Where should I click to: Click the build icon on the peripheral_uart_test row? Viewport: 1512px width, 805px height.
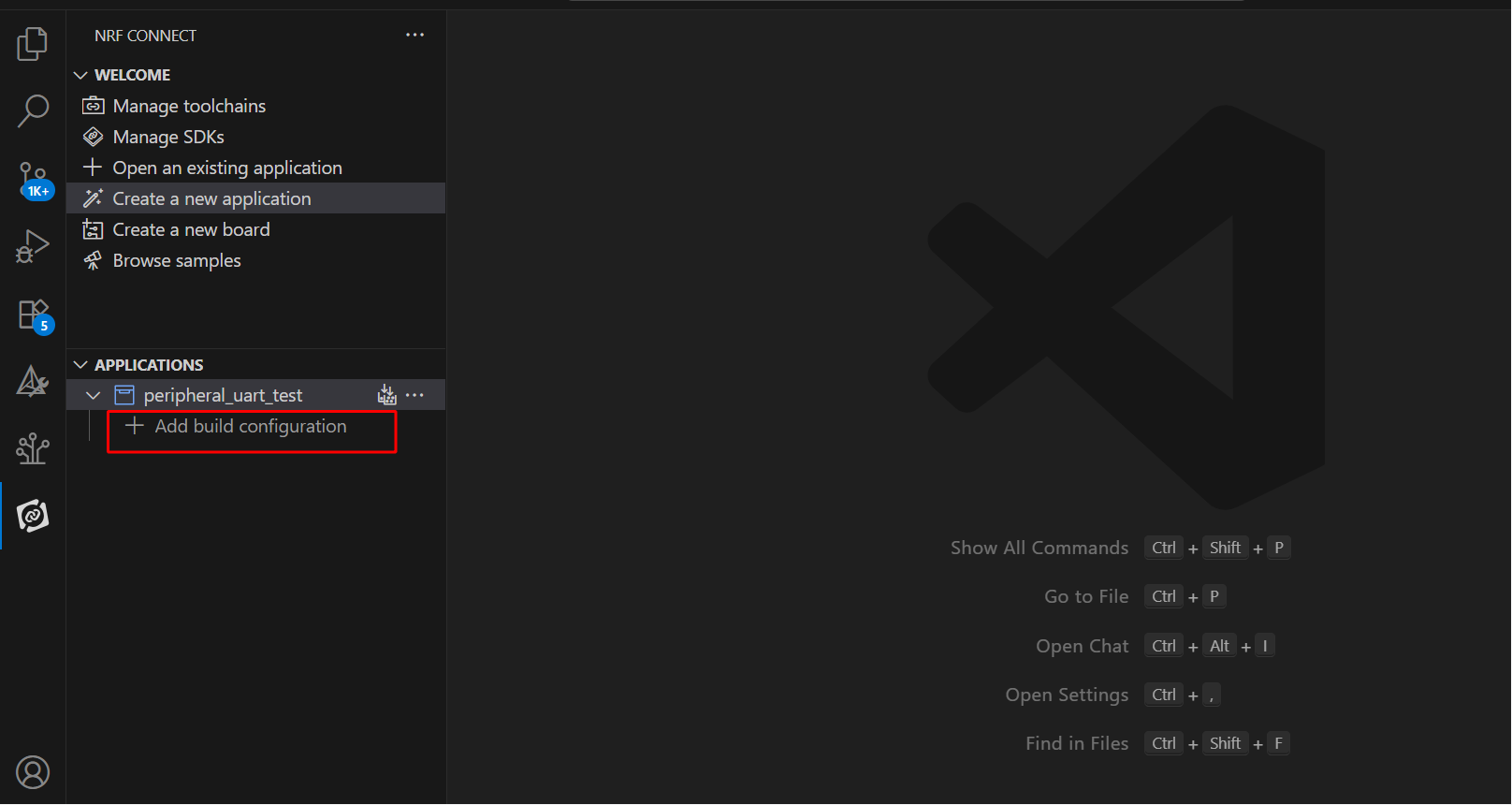[x=386, y=395]
